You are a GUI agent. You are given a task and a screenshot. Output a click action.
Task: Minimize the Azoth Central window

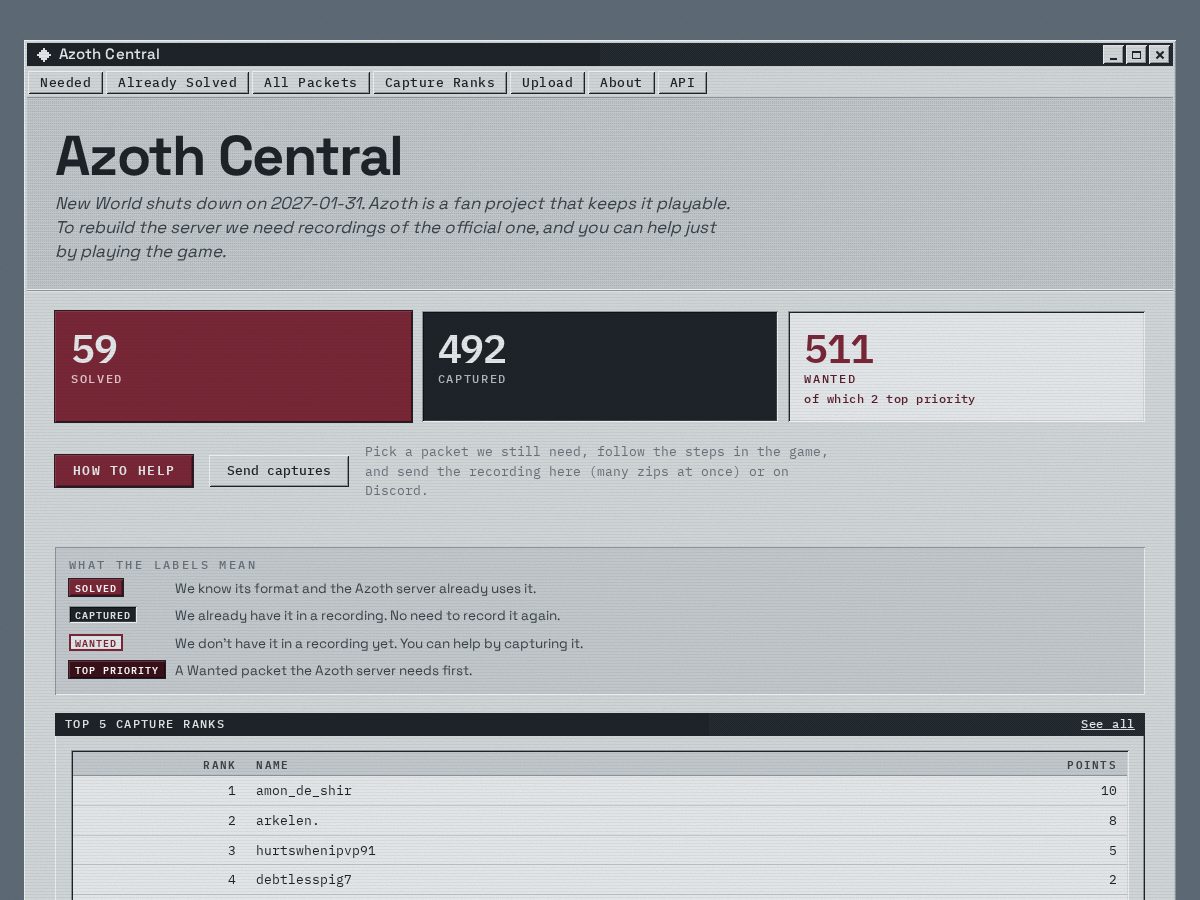(x=1113, y=55)
